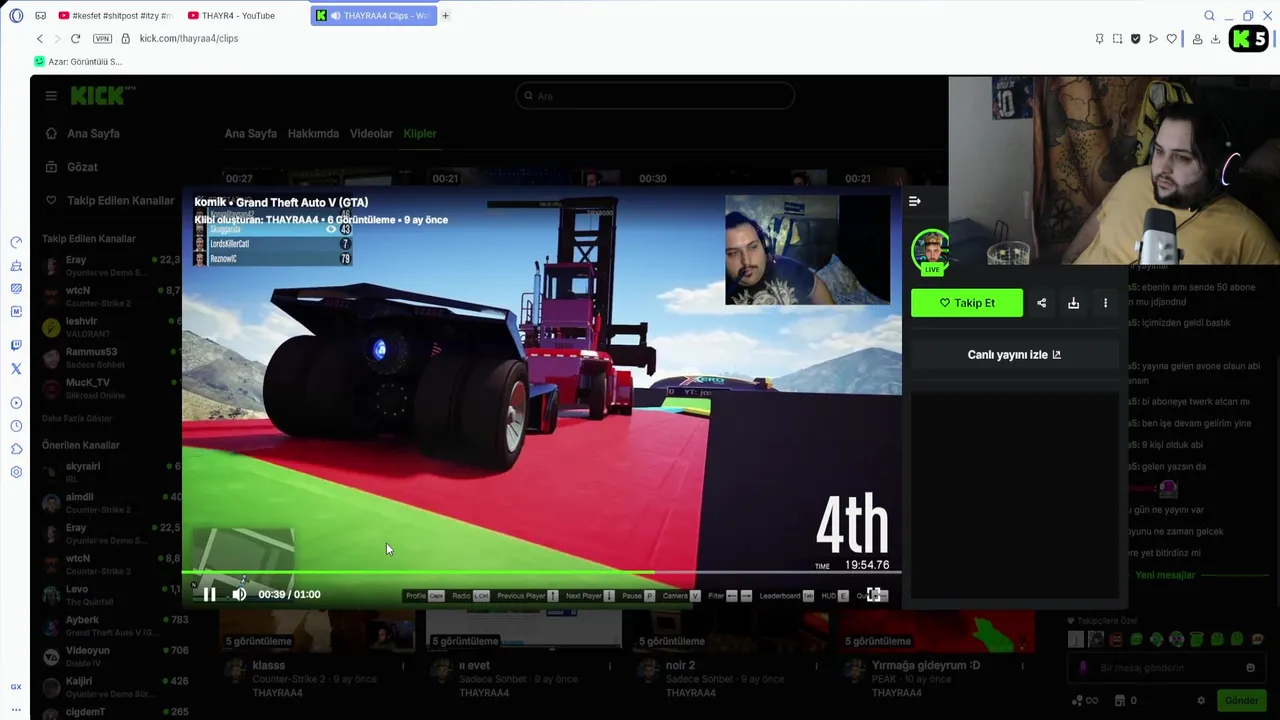Viewport: 1280px width, 720px height.
Task: Focus the Kick Ara search field
Action: point(655,95)
